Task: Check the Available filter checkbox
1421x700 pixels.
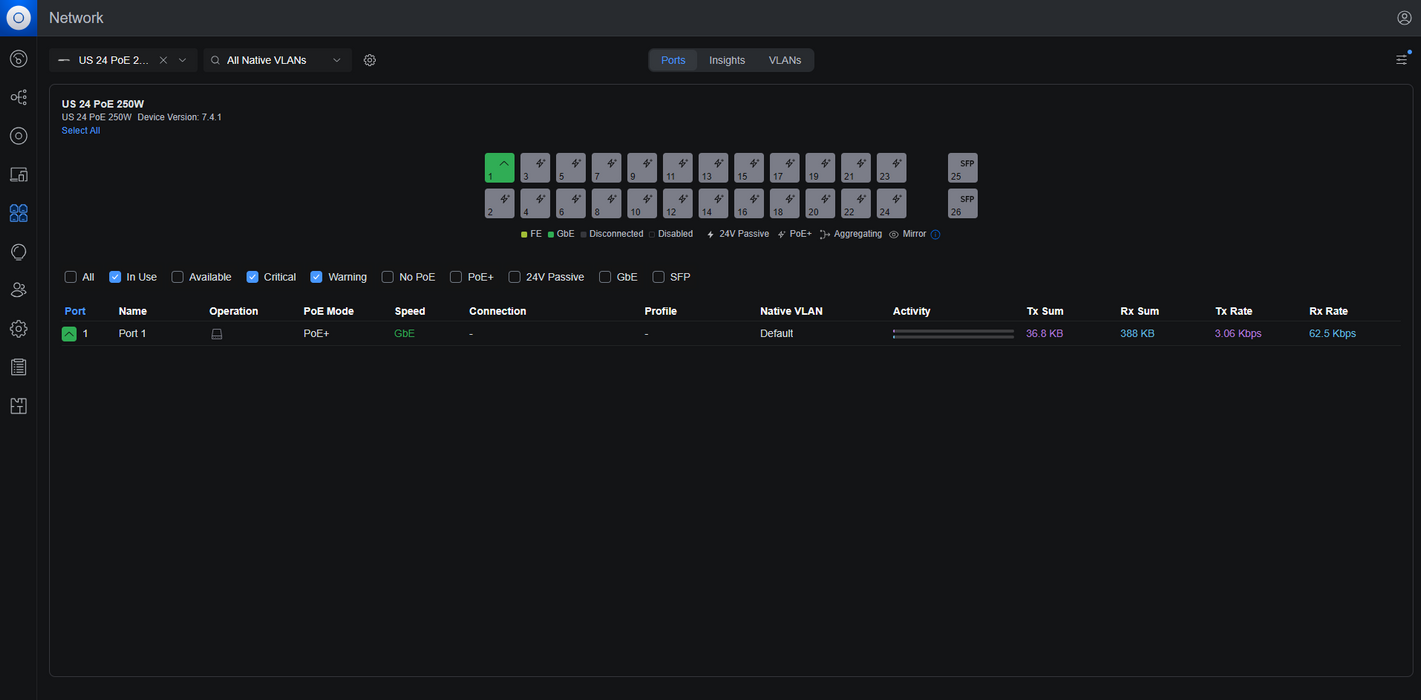Action: pos(178,277)
